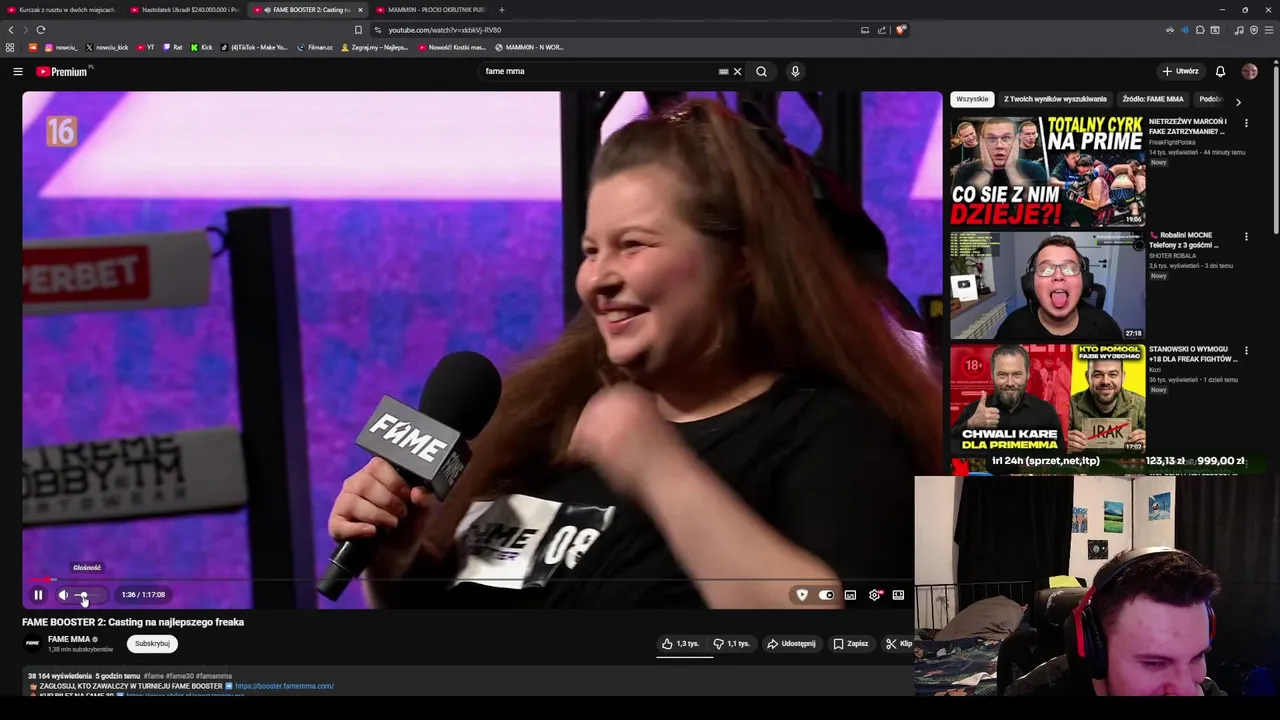
Task: Run search with the magnifier button
Action: point(761,71)
